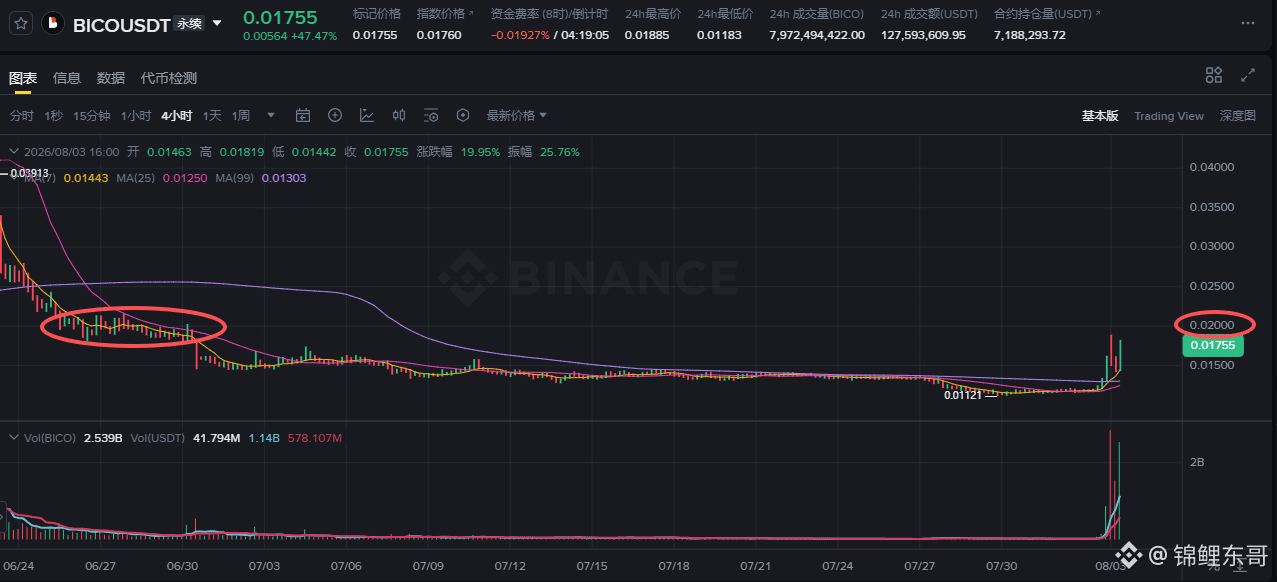1277x582 pixels.
Task: Click the 永续 perpetual contract badge
Action: point(188,23)
